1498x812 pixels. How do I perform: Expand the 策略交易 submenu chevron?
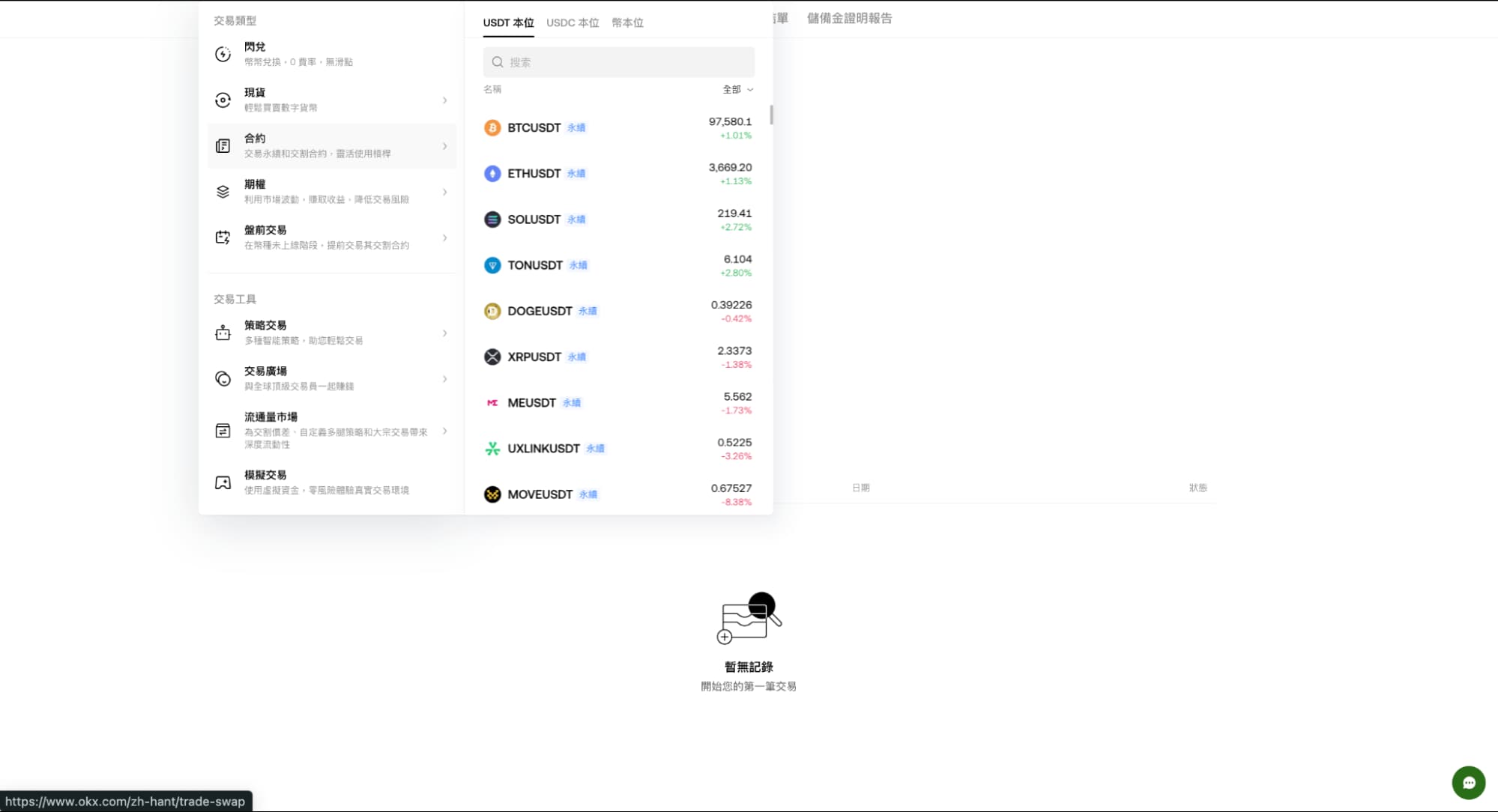(x=444, y=333)
